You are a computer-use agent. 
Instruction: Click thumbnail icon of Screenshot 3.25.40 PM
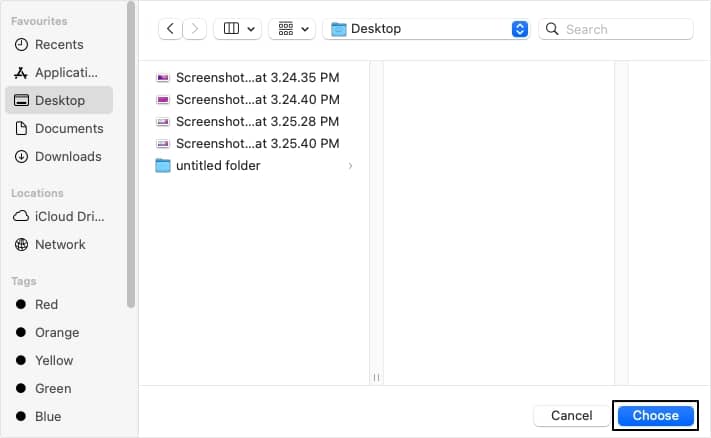tap(163, 144)
